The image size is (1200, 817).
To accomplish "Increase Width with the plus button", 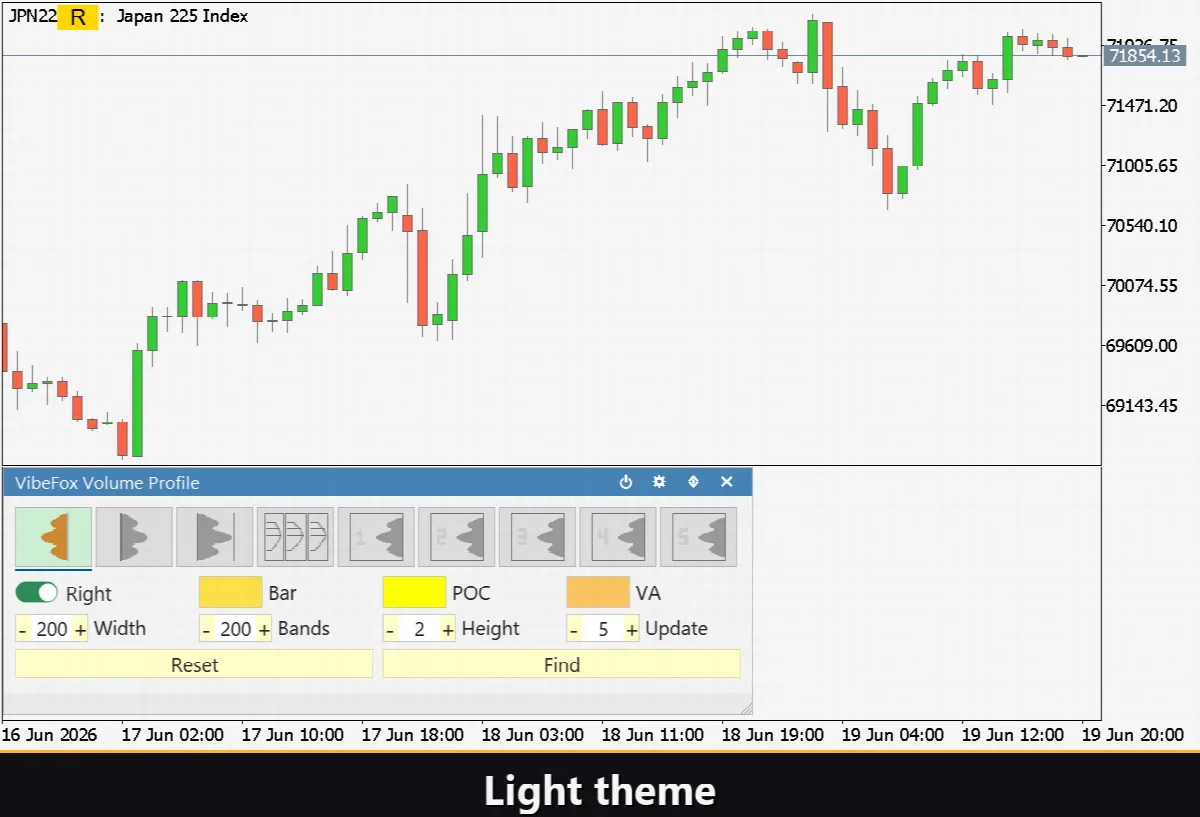I will 81,629.
